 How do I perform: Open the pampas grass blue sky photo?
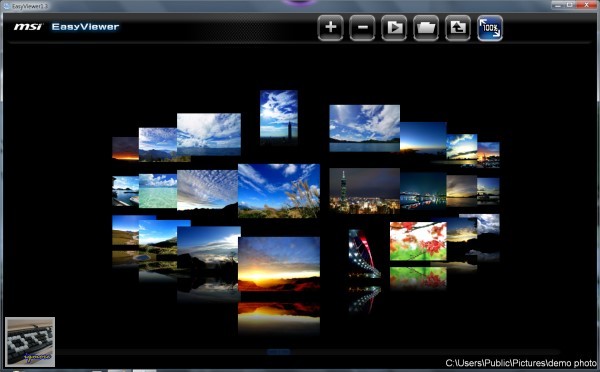click(279, 191)
